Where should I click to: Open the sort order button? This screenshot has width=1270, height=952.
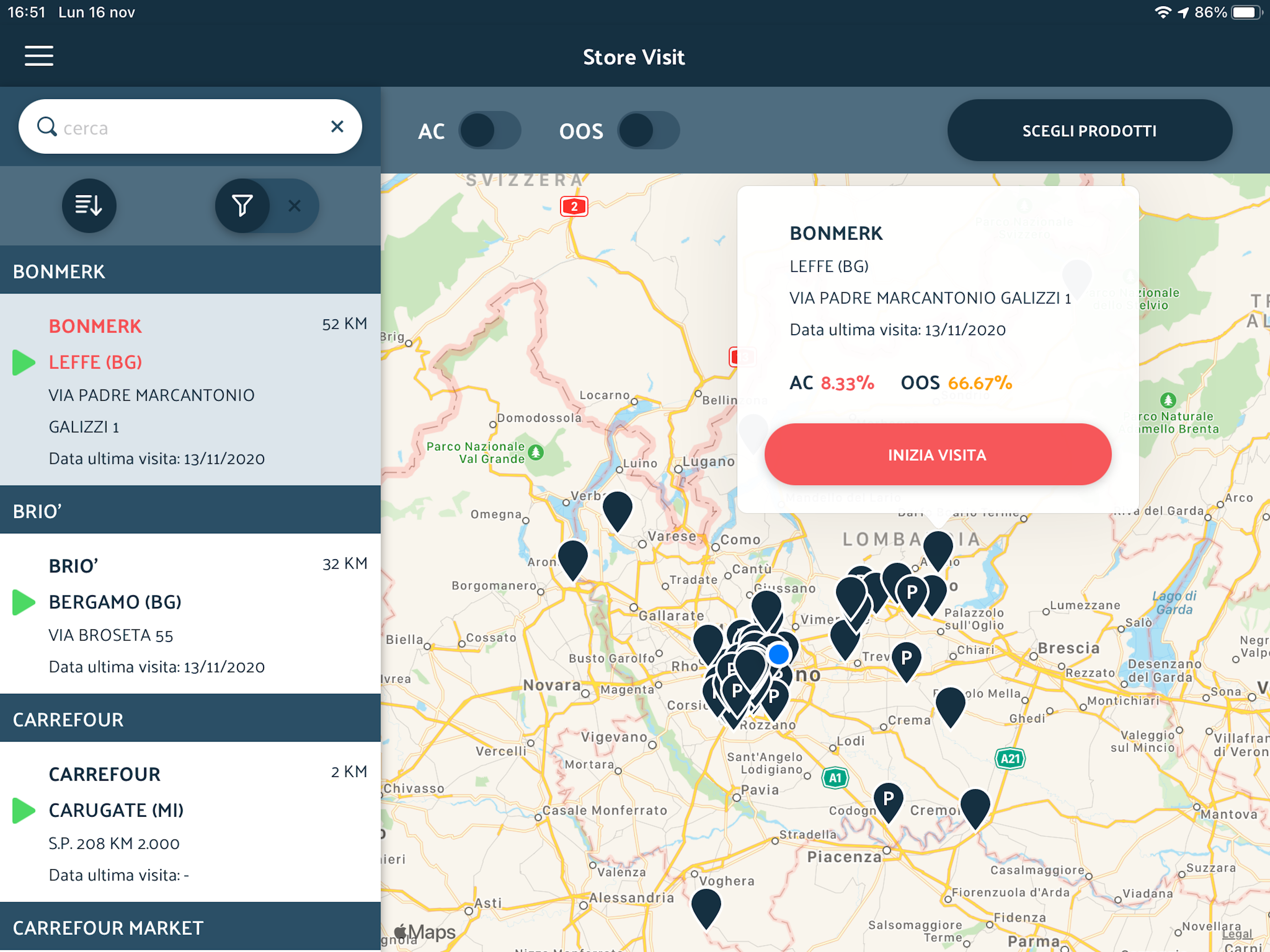point(89,205)
